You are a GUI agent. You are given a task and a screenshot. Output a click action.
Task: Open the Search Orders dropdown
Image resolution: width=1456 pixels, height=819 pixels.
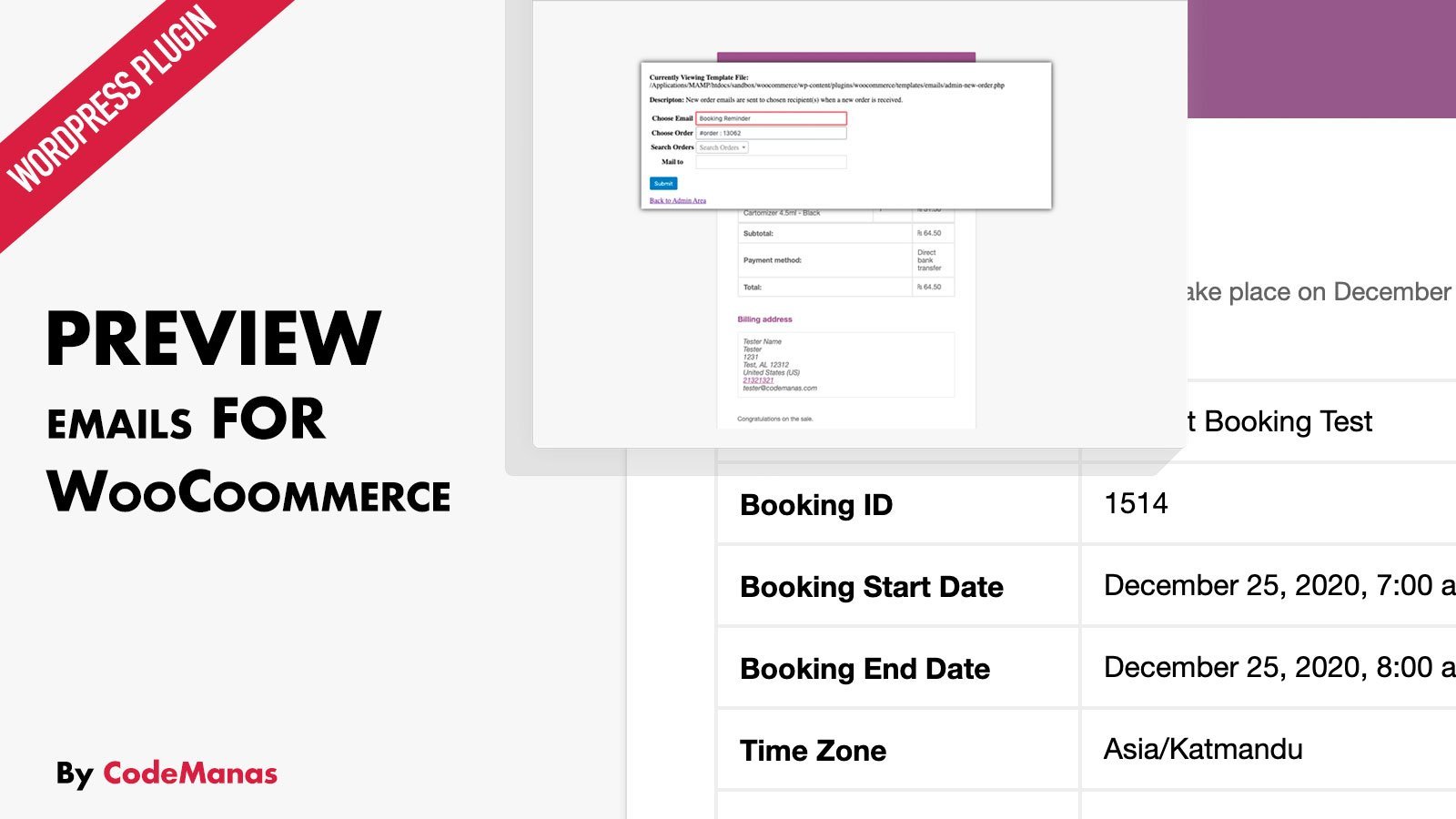(723, 147)
